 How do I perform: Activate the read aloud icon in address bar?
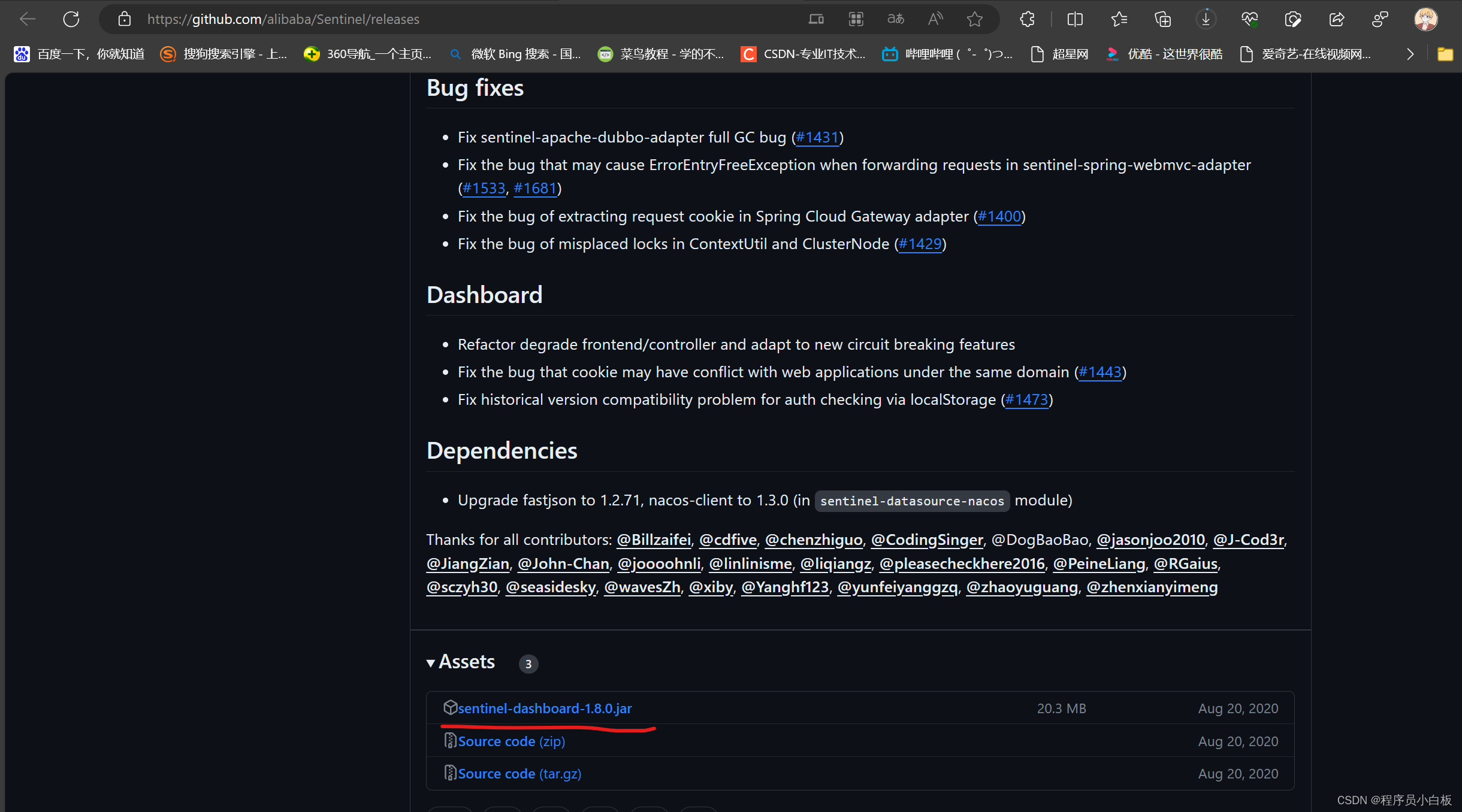935,19
